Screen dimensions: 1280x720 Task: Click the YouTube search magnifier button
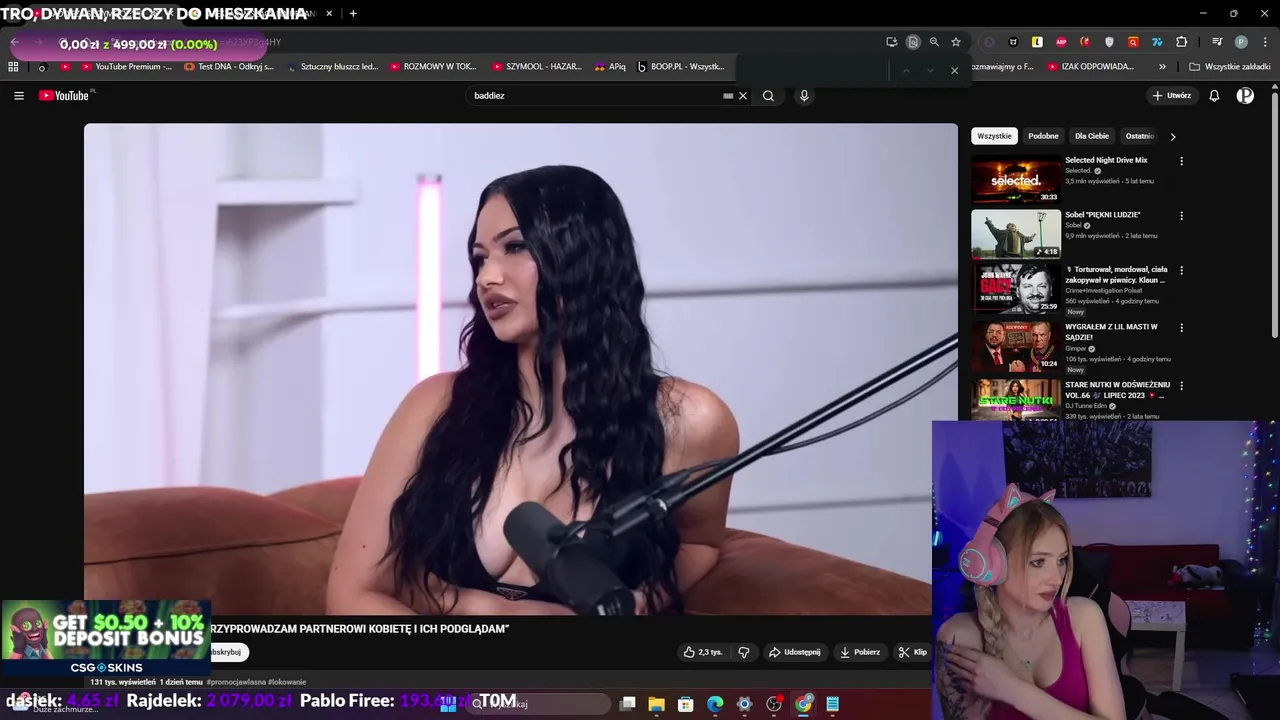pyautogui.click(x=768, y=96)
